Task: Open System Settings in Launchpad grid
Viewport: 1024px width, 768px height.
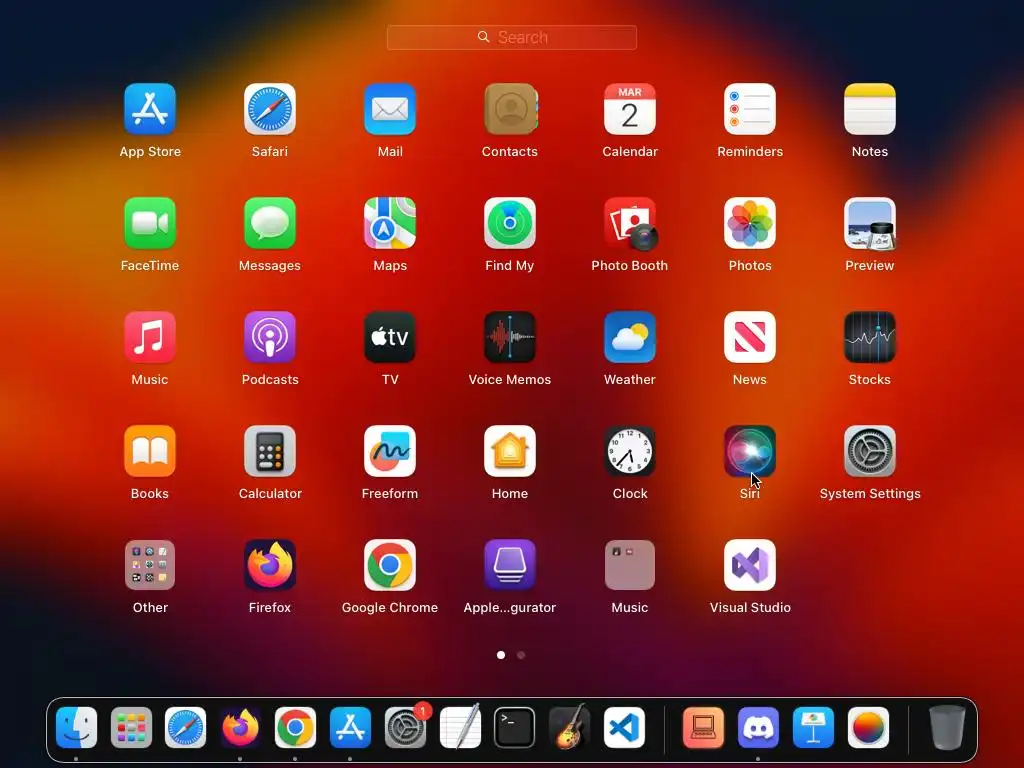Action: pos(870,451)
